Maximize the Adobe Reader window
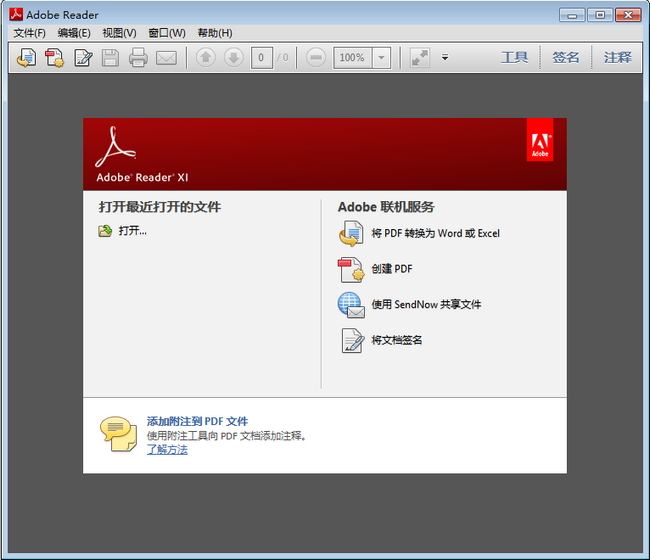The image size is (650, 560). pos(600,15)
